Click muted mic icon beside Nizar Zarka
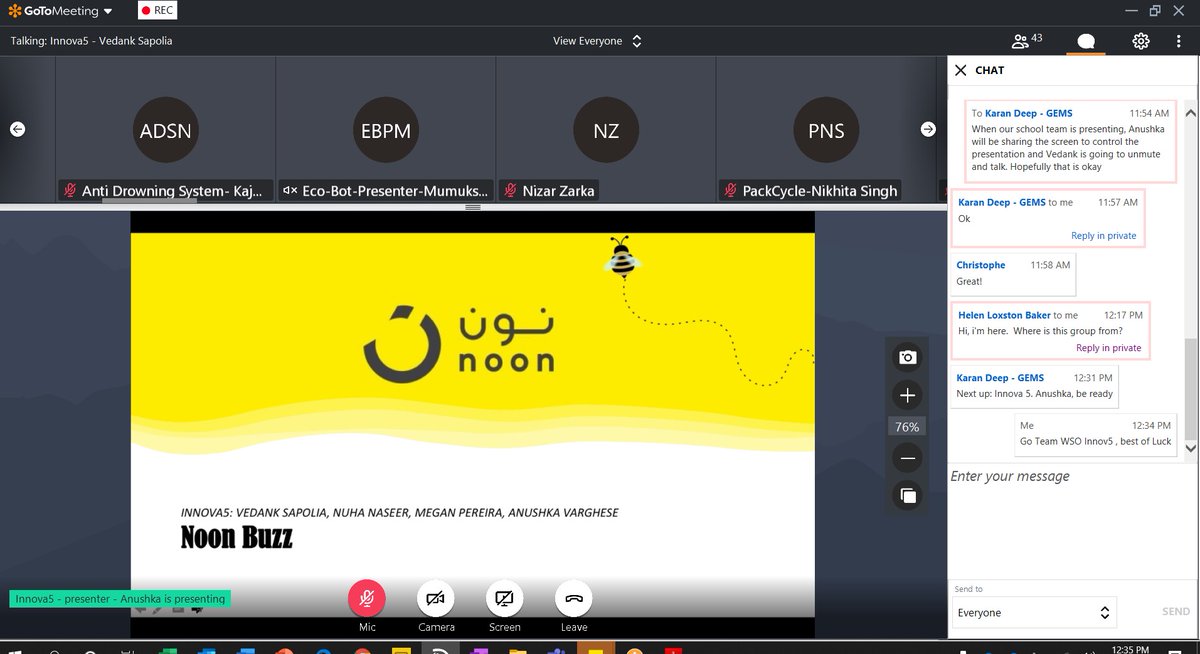This screenshot has height=654, width=1200. point(510,190)
